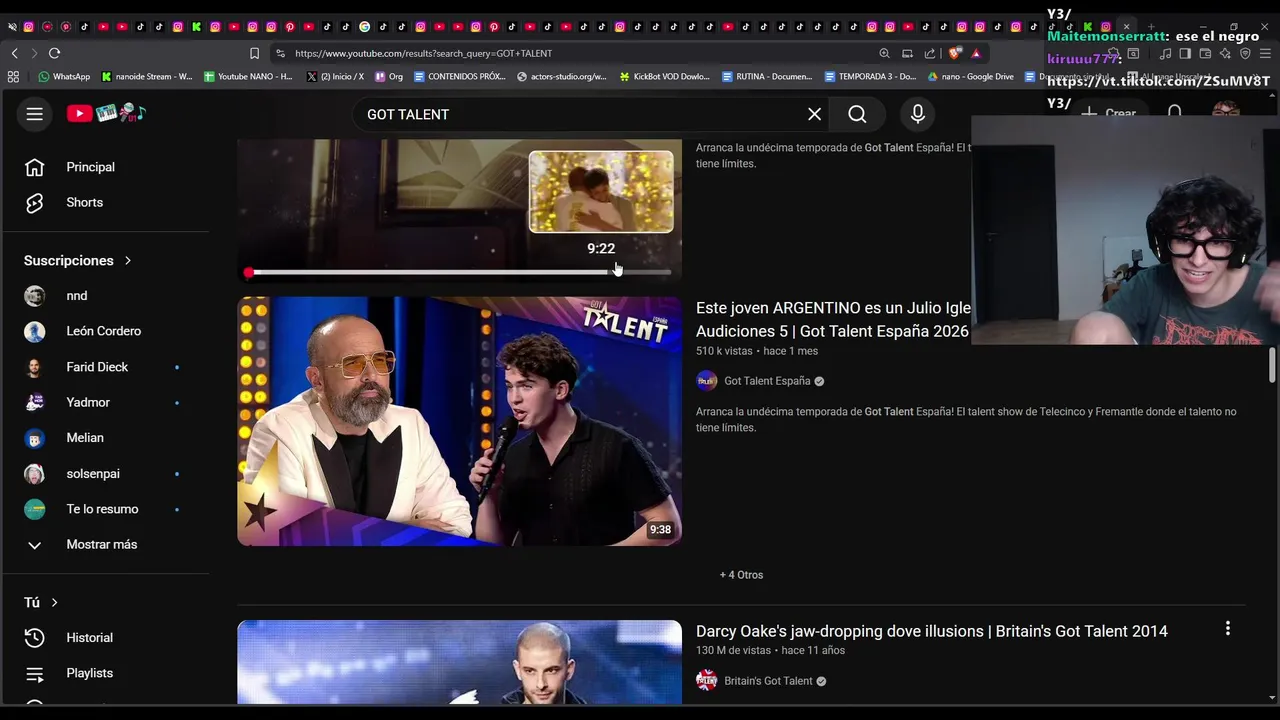The height and width of the screenshot is (720, 1280).
Task: Open the Got Talent España channel link
Action: 767,381
